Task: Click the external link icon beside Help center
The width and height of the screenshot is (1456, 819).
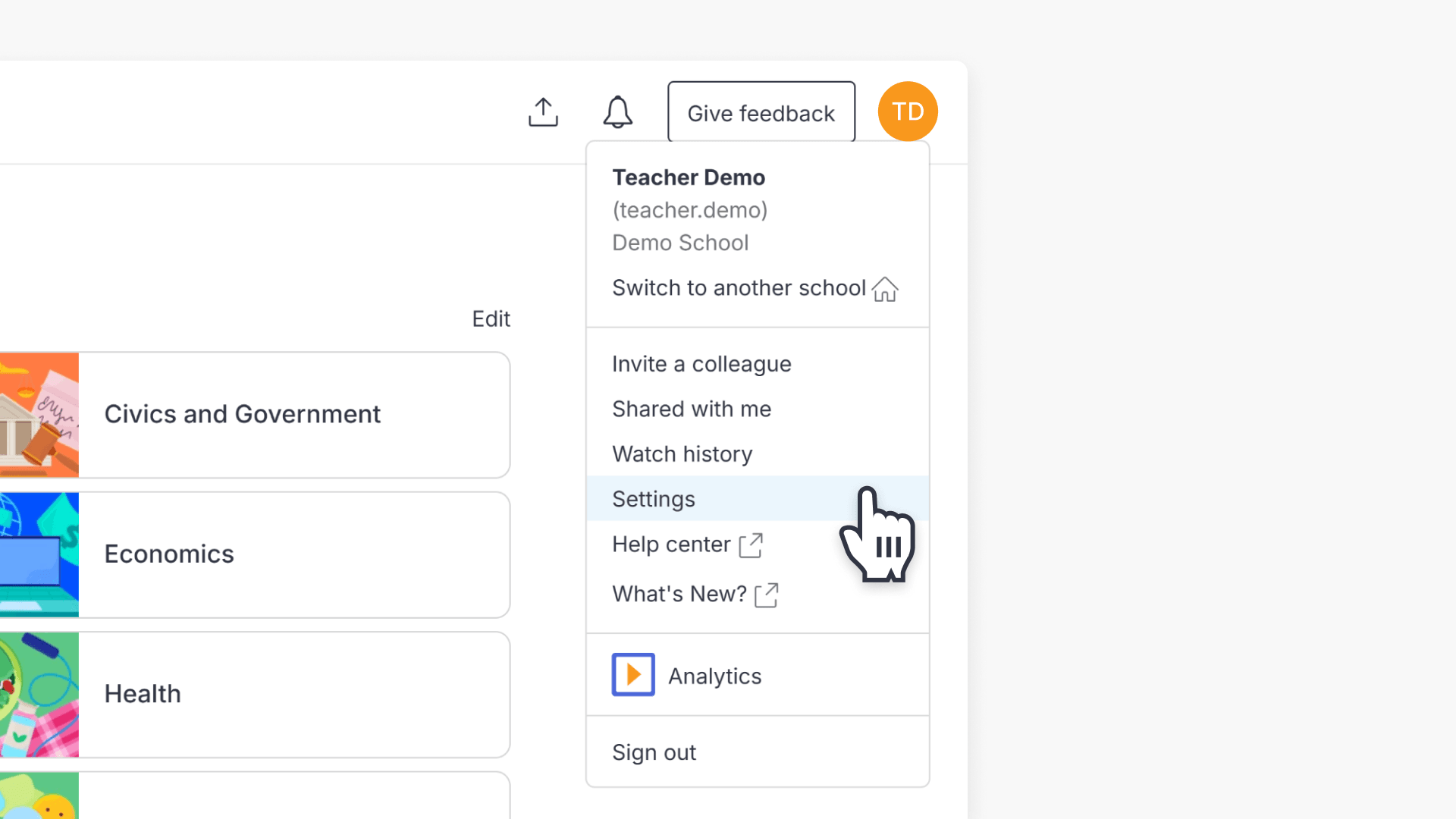Action: point(751,545)
